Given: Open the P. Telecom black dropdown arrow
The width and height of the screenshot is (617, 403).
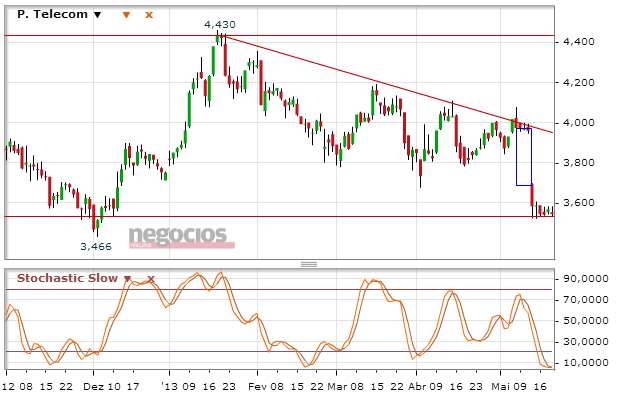Looking at the screenshot, I should pos(98,15).
